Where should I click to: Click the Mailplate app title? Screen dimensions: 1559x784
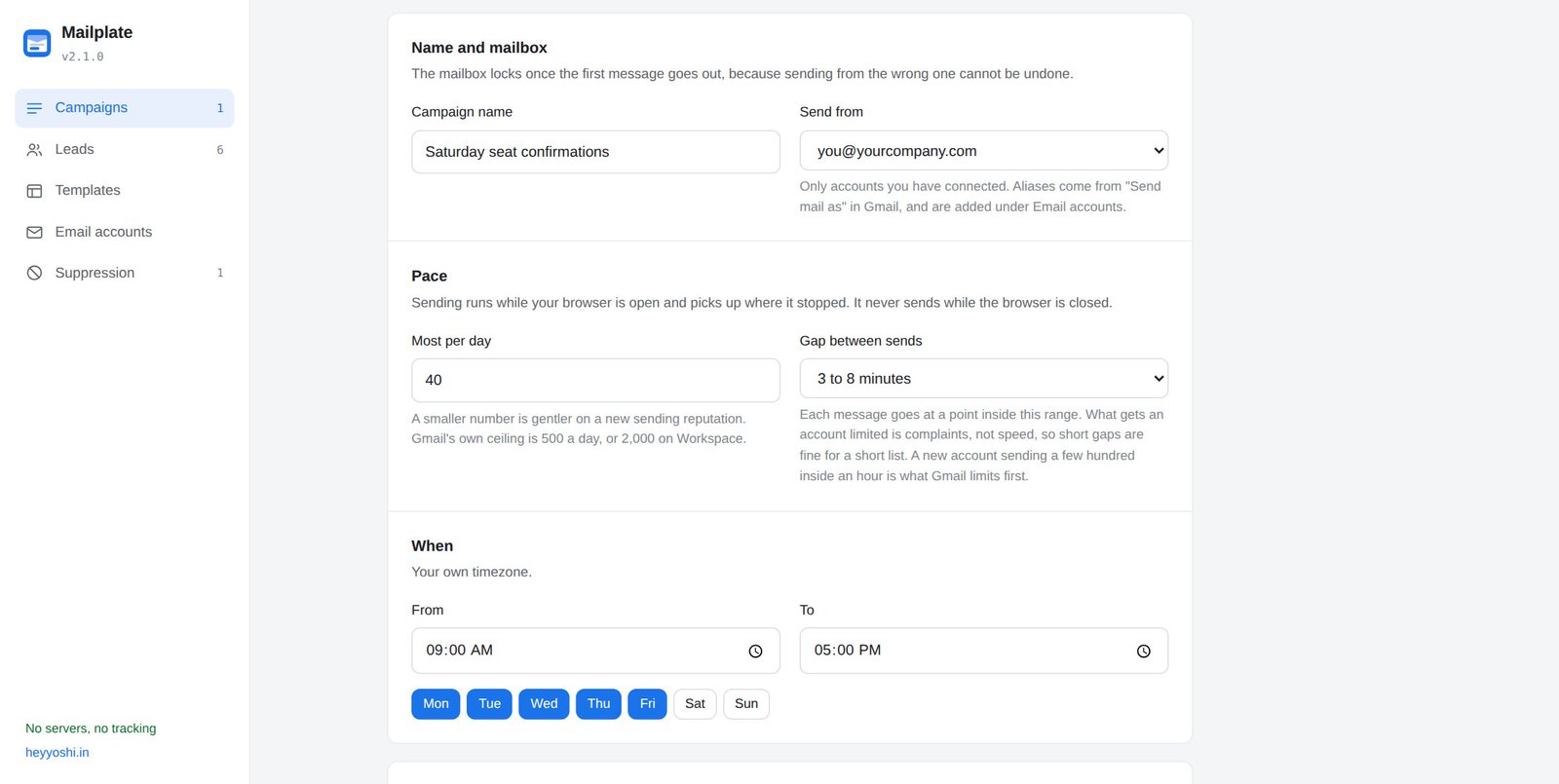(96, 32)
